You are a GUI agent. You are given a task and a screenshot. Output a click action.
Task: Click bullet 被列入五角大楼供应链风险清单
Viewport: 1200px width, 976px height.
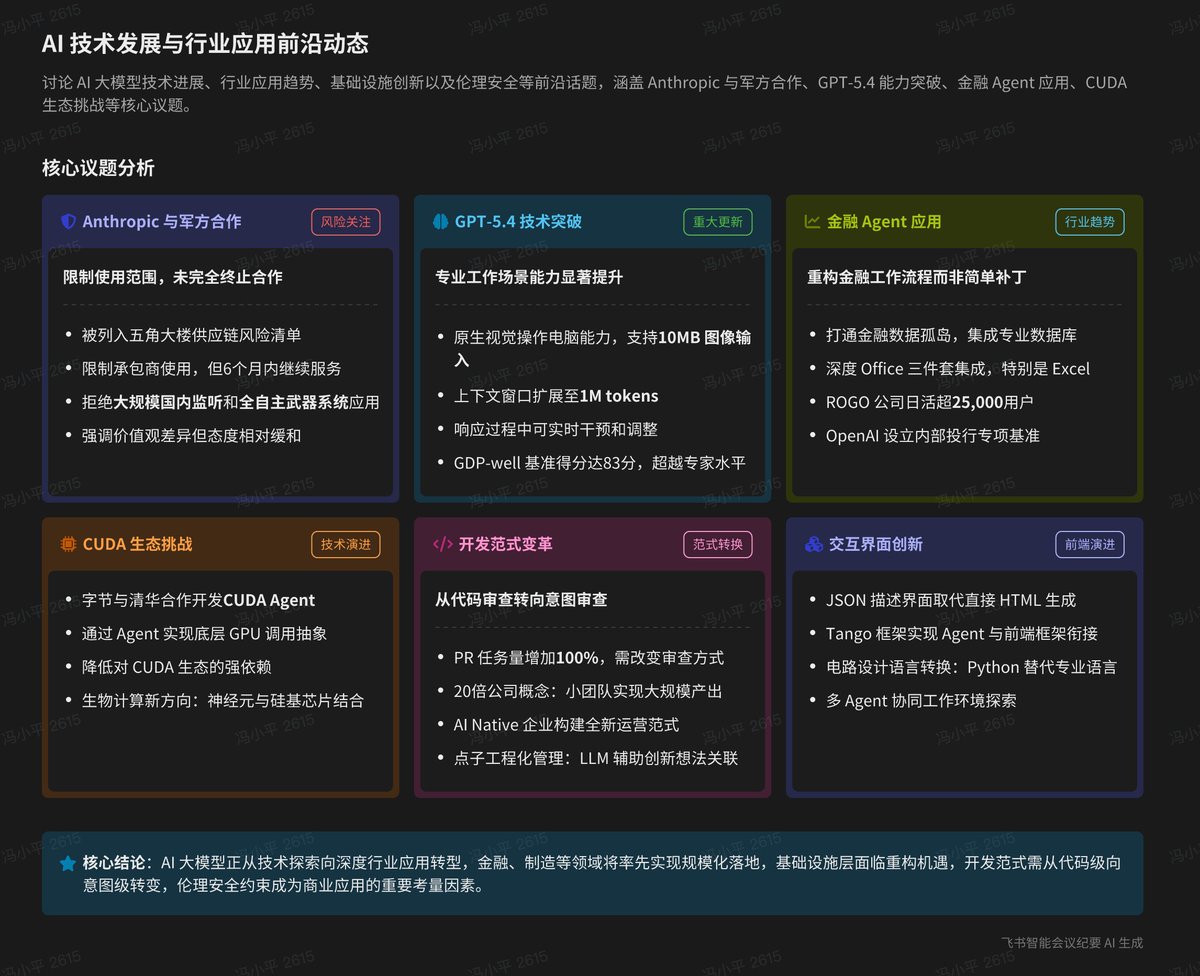(x=191, y=335)
